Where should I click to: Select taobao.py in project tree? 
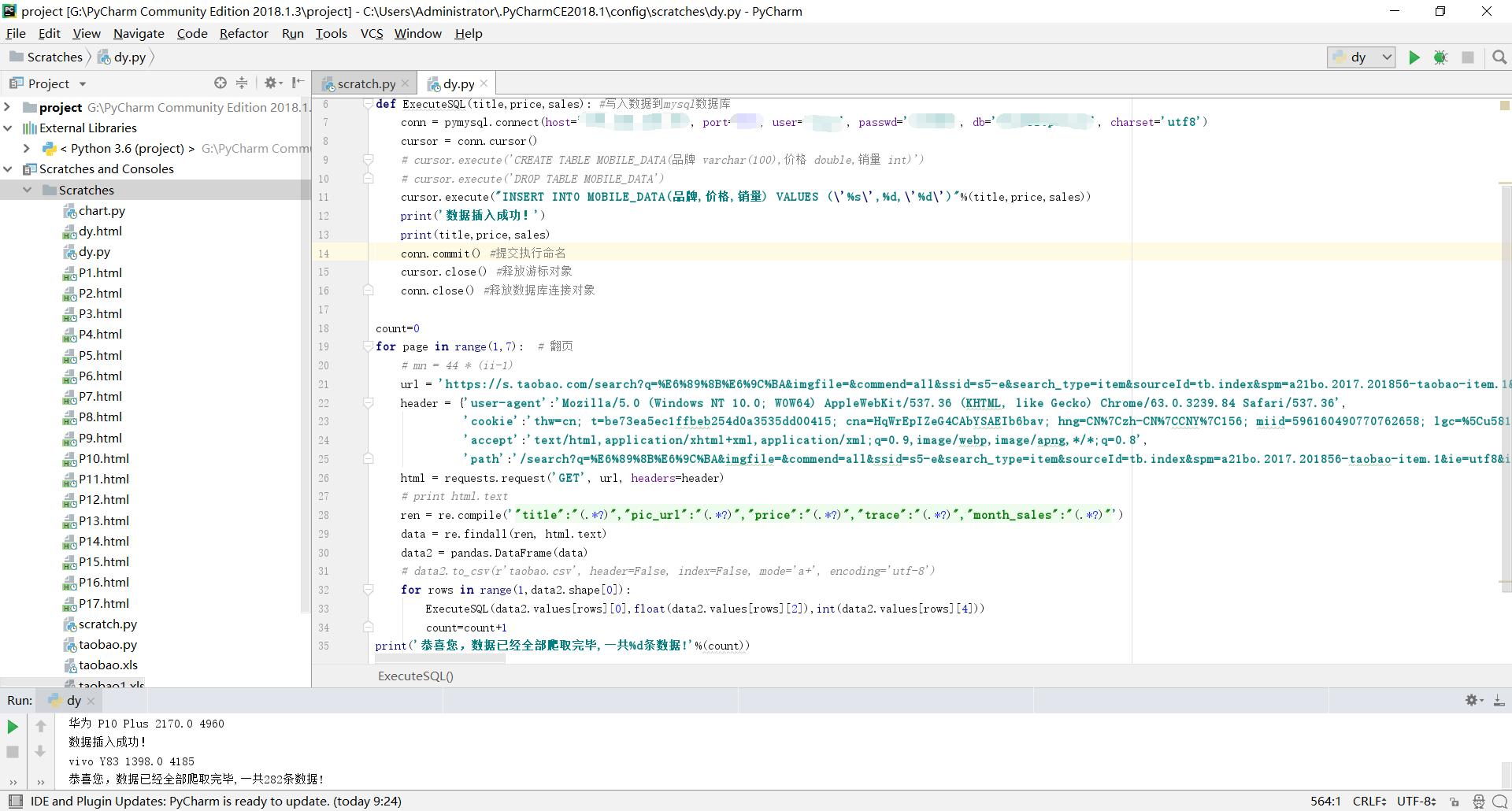(x=107, y=644)
